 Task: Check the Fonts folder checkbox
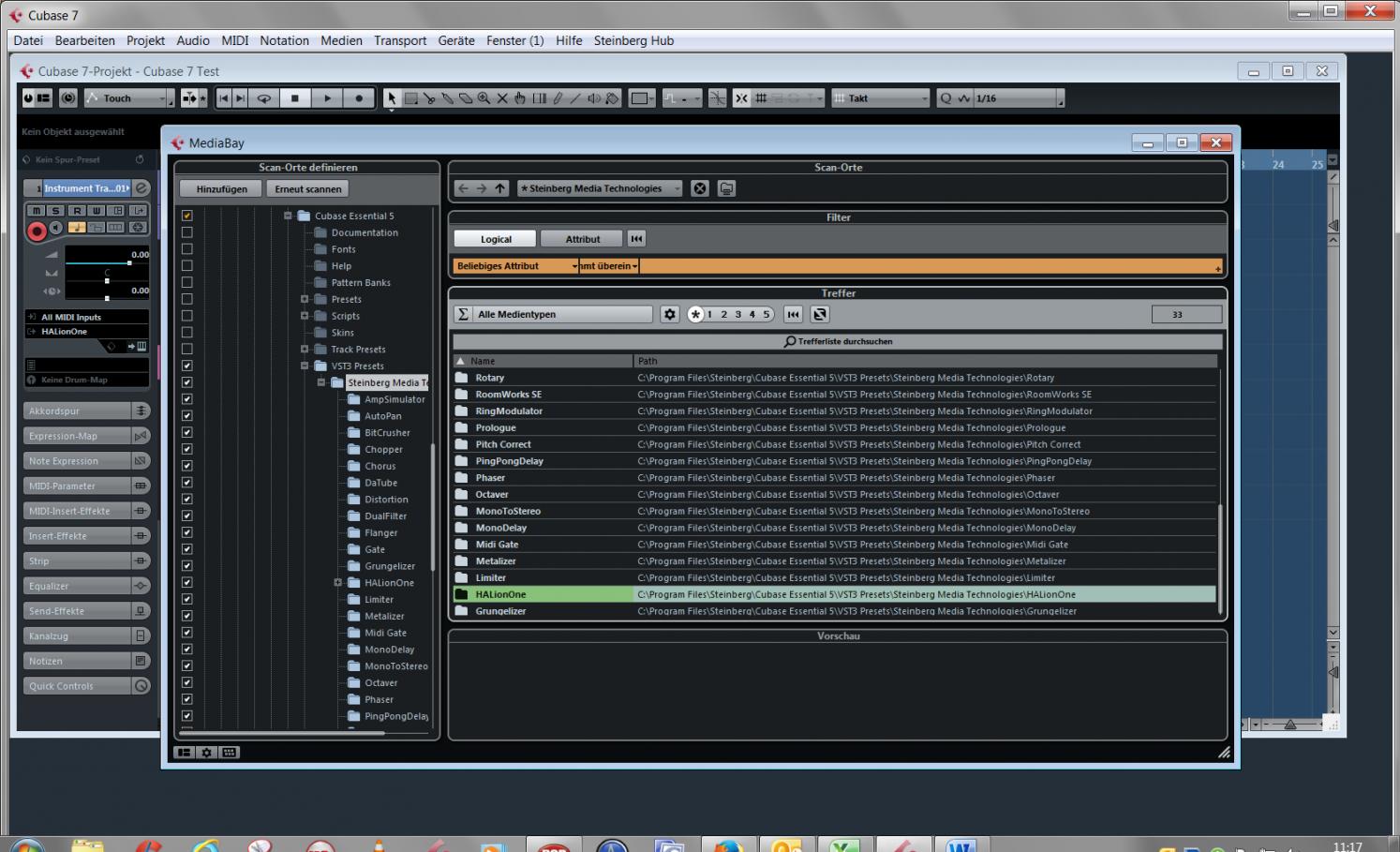coord(187,249)
